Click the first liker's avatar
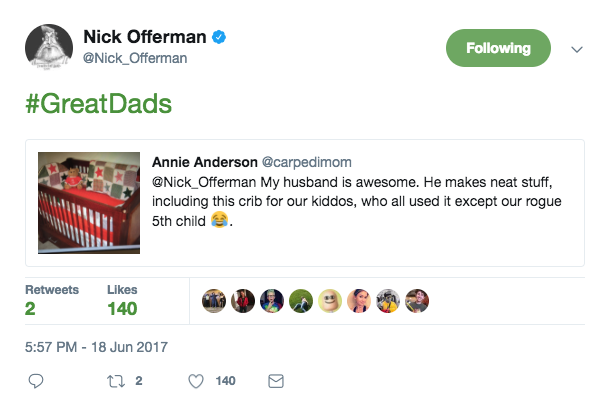 pos(214,301)
